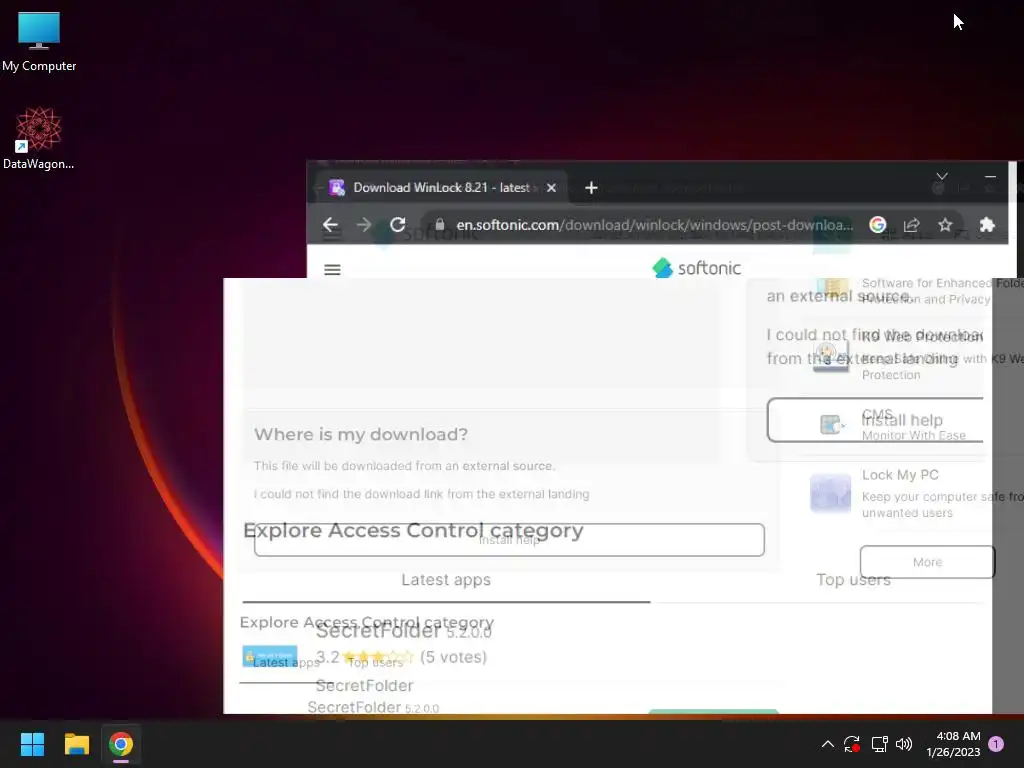Select the larger Top users tab
This screenshot has height=768, width=1024.
tap(853, 581)
